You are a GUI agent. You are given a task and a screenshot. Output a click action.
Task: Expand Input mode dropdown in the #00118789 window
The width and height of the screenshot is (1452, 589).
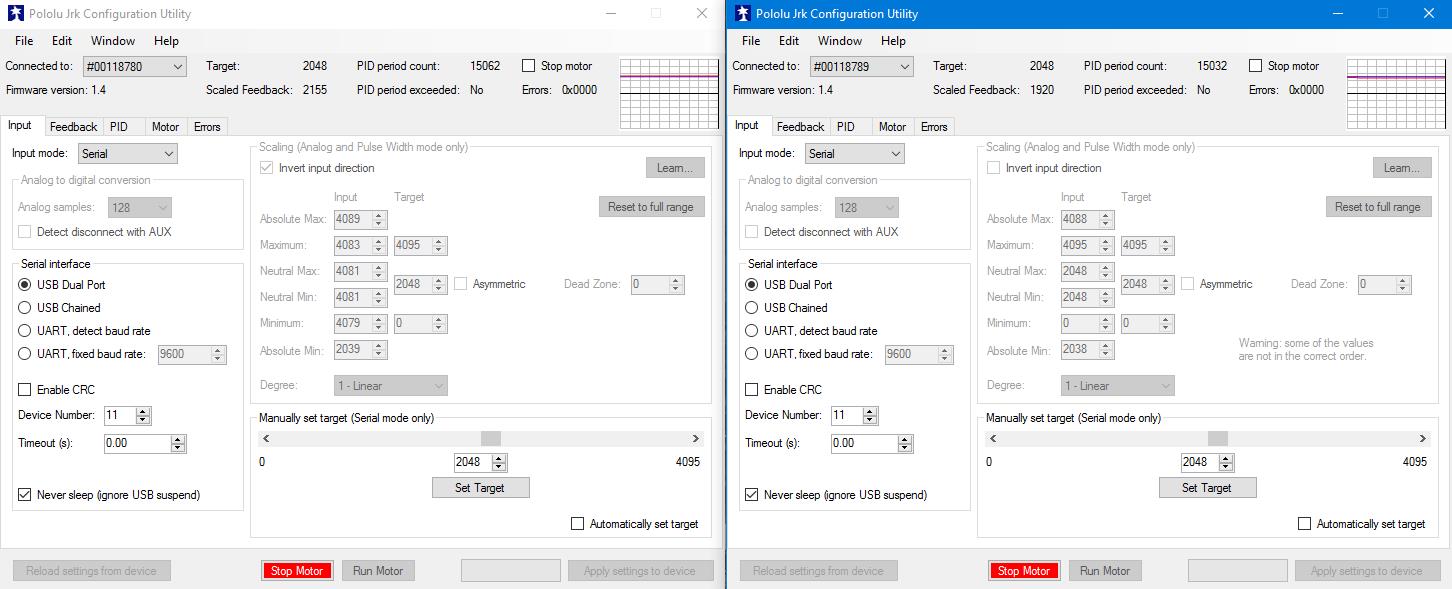click(x=855, y=154)
